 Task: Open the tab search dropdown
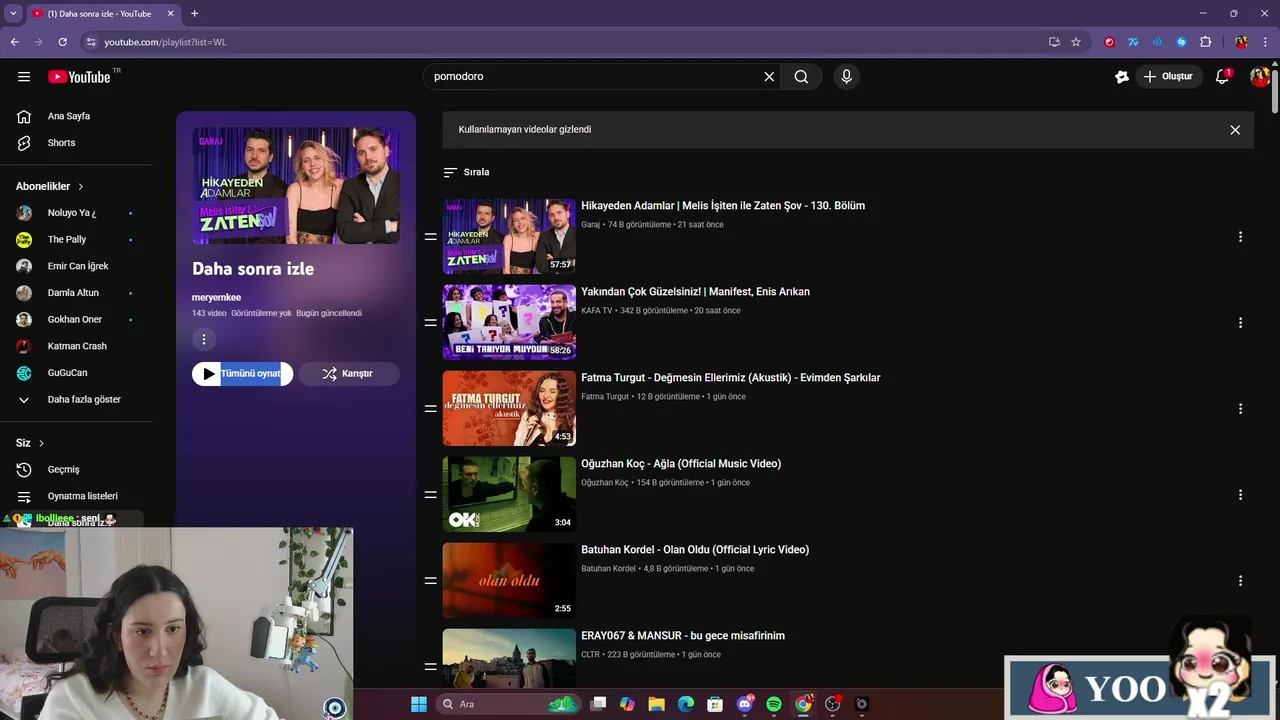click(x=13, y=14)
